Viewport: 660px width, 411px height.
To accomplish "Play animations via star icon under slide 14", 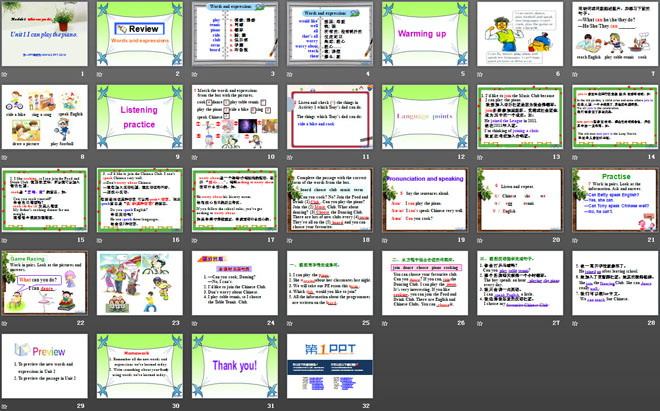I will click(x=575, y=157).
